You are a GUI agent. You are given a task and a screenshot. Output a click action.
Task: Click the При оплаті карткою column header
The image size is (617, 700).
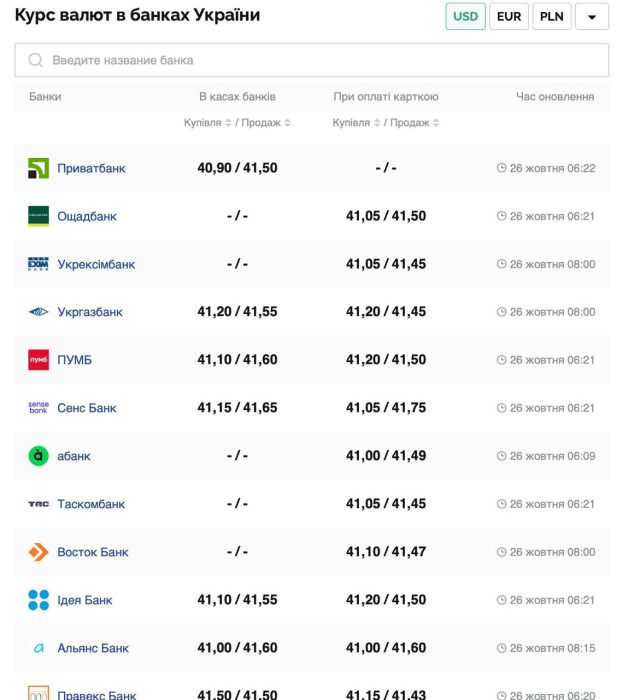coord(385,97)
